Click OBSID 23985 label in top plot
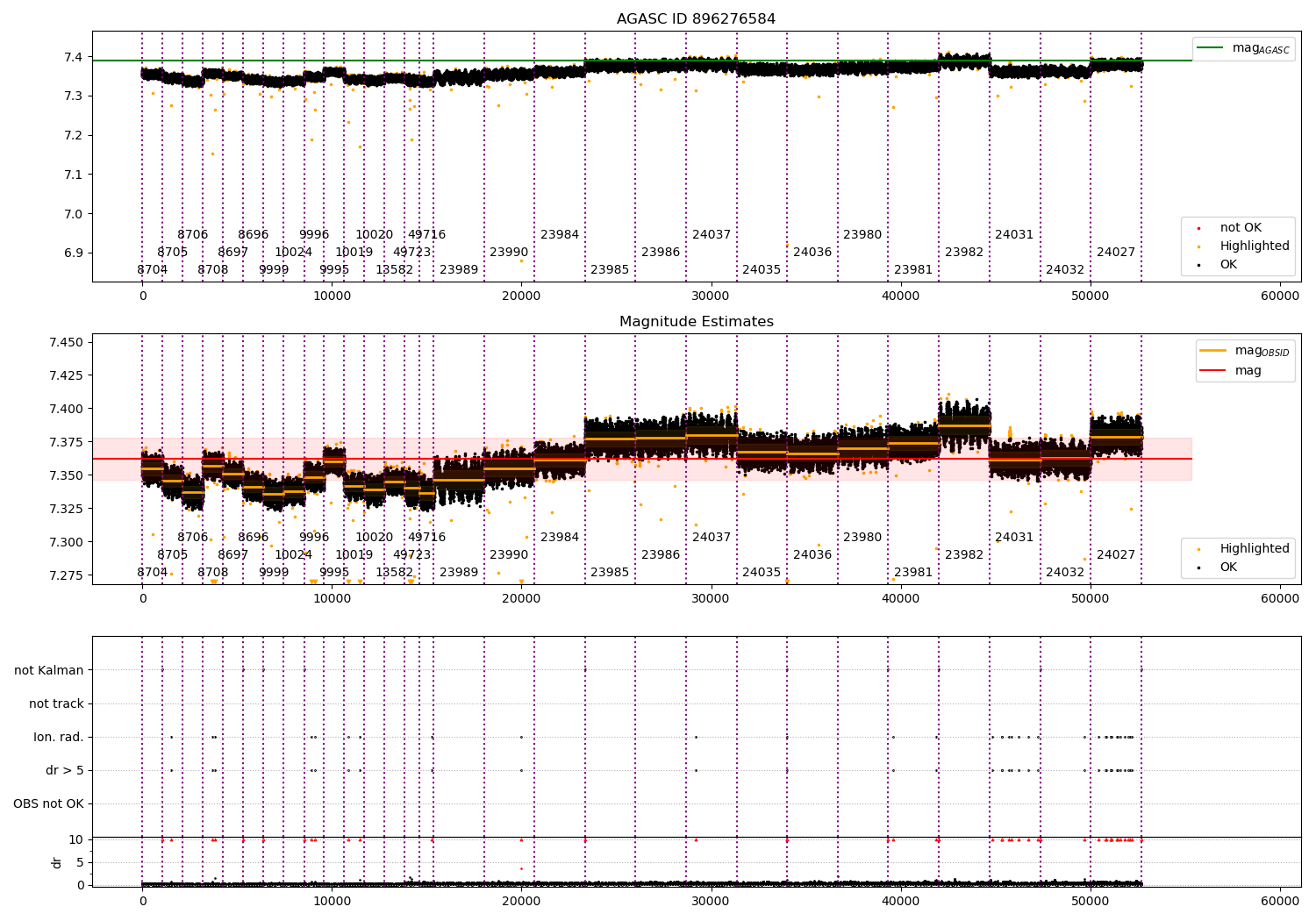 coord(610,270)
